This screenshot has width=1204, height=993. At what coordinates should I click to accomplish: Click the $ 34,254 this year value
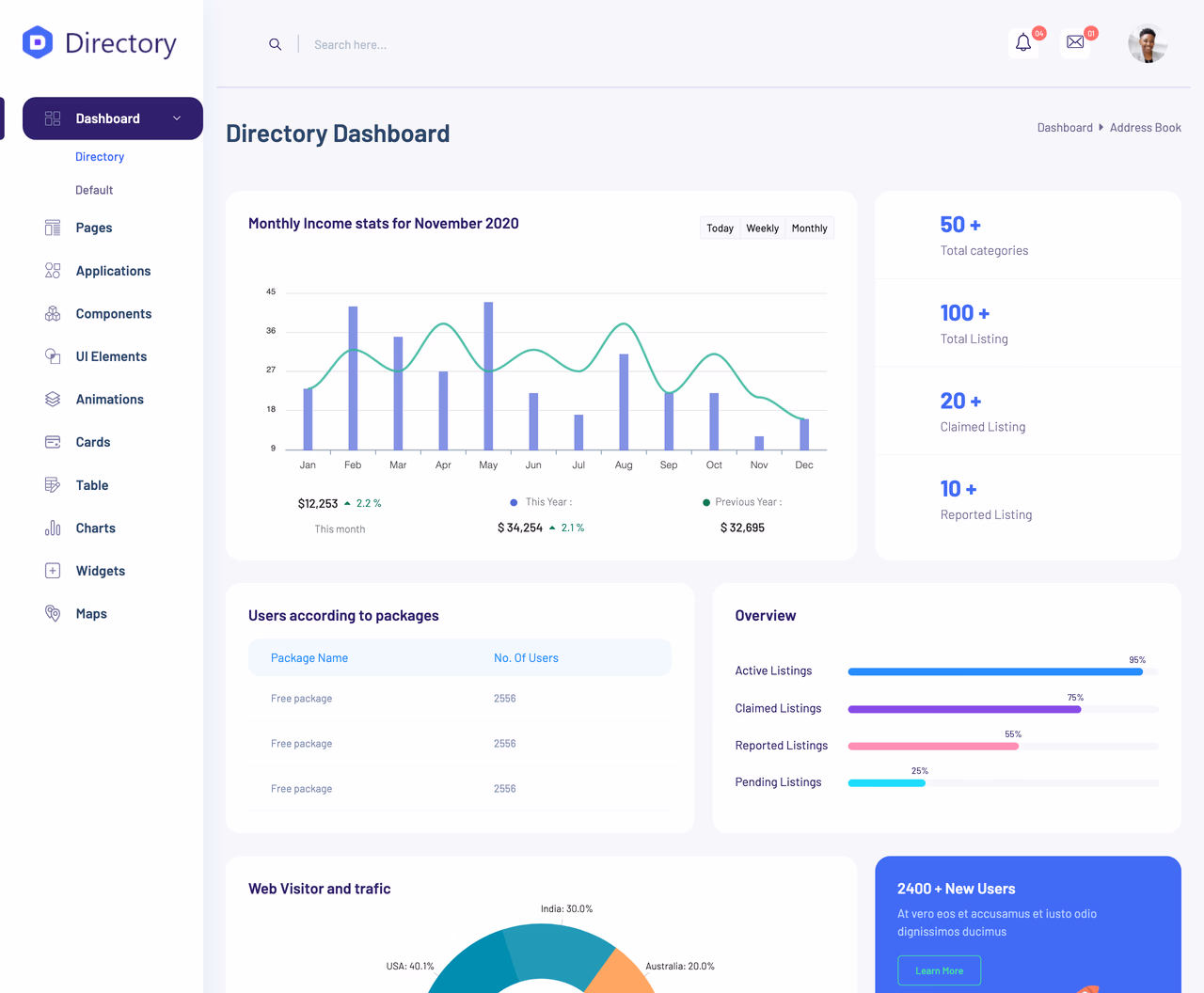pos(520,528)
